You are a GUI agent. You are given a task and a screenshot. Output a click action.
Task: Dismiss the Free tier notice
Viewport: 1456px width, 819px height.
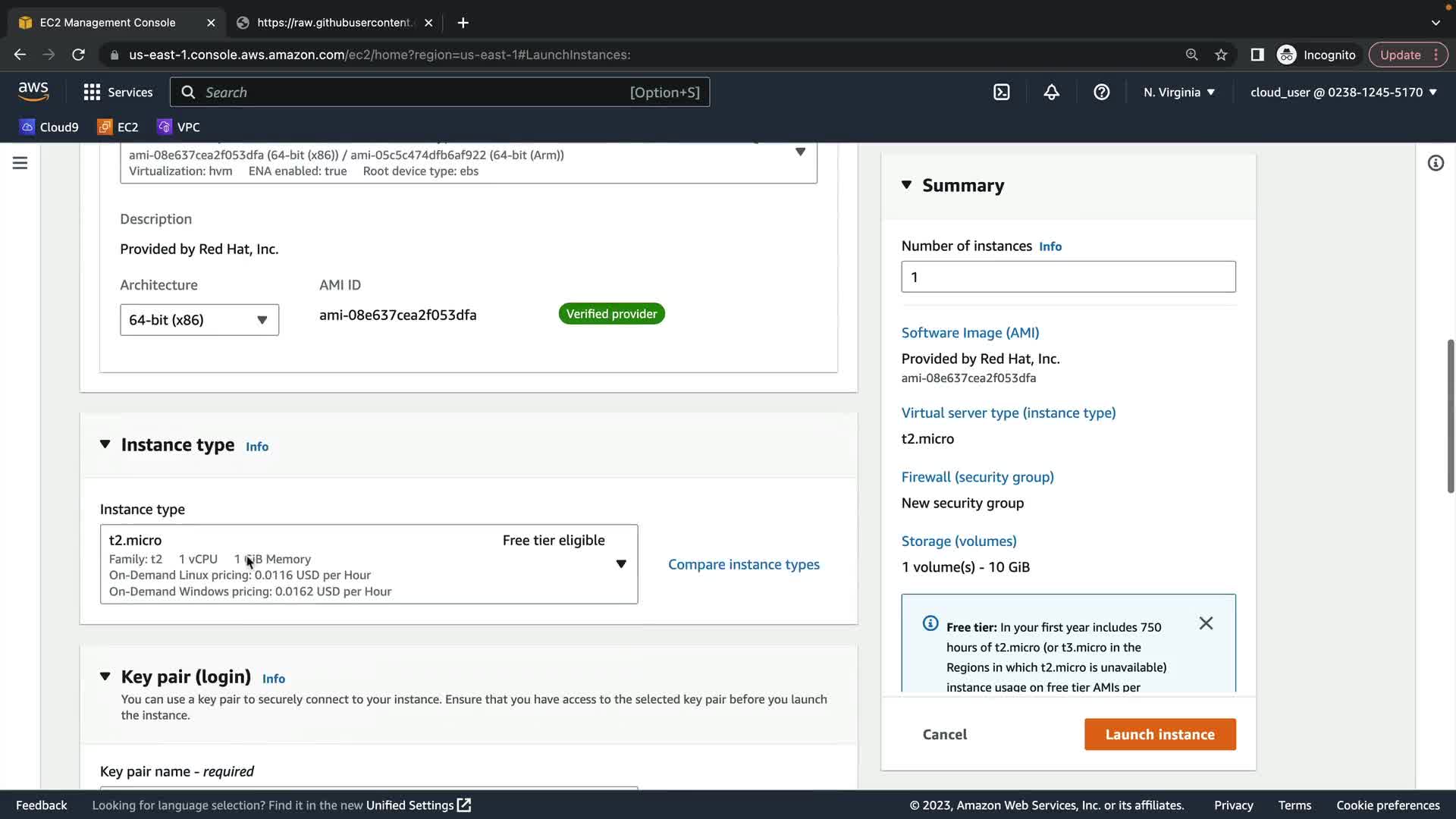coord(1206,623)
